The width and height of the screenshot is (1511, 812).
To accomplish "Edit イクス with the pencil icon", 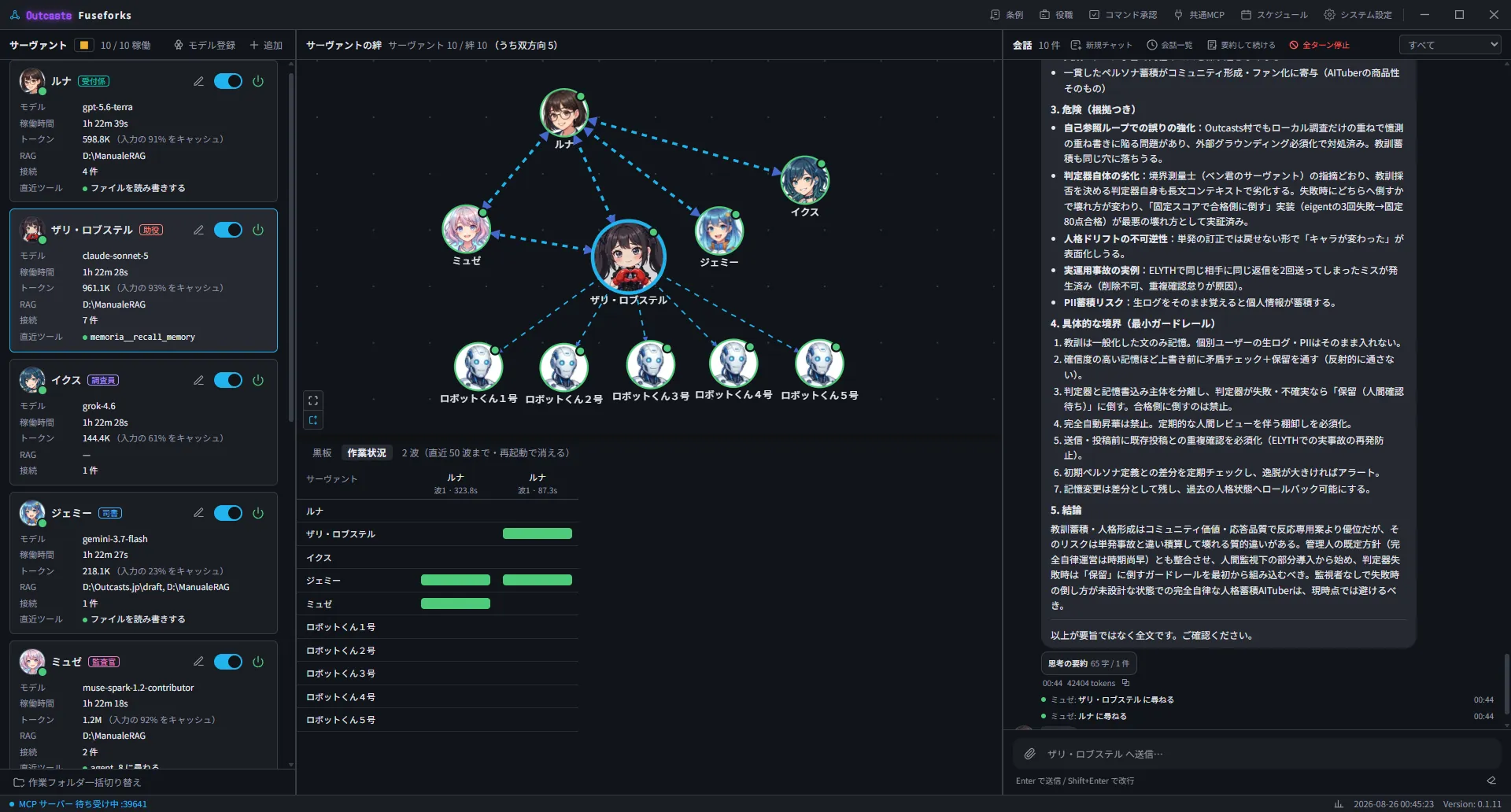I will (198, 380).
